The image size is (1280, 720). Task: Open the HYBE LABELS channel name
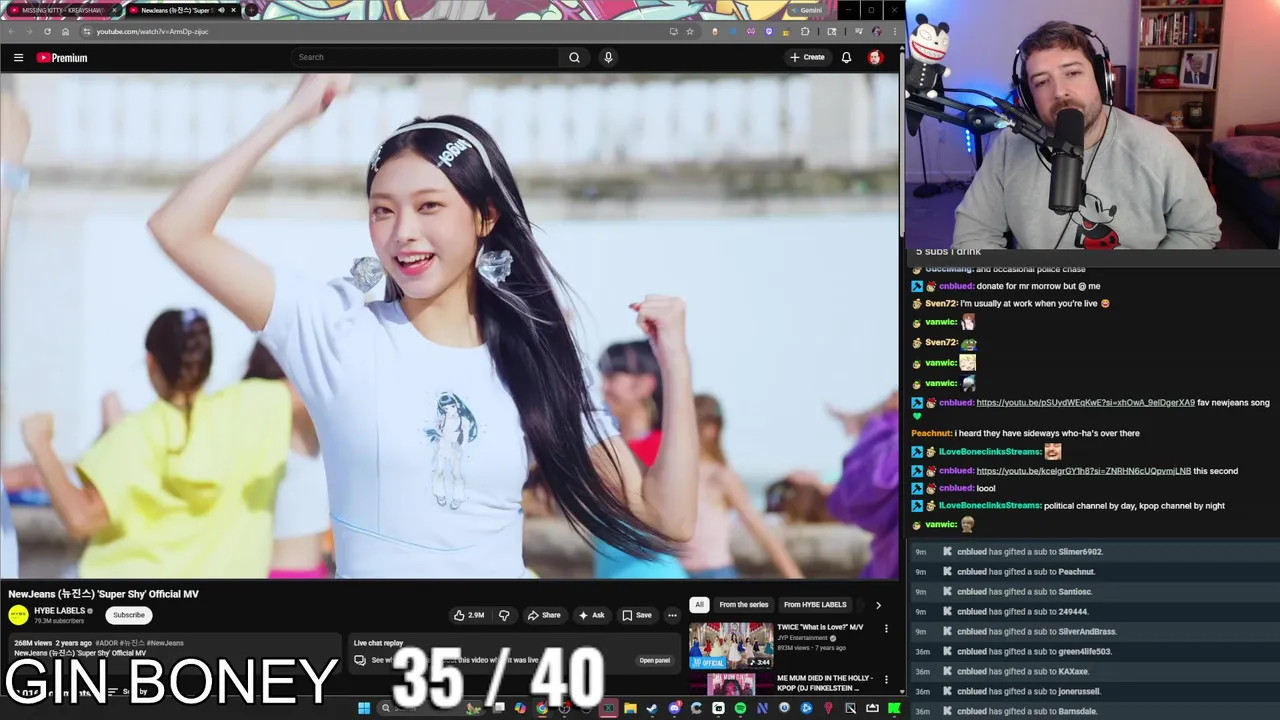[x=60, y=610]
